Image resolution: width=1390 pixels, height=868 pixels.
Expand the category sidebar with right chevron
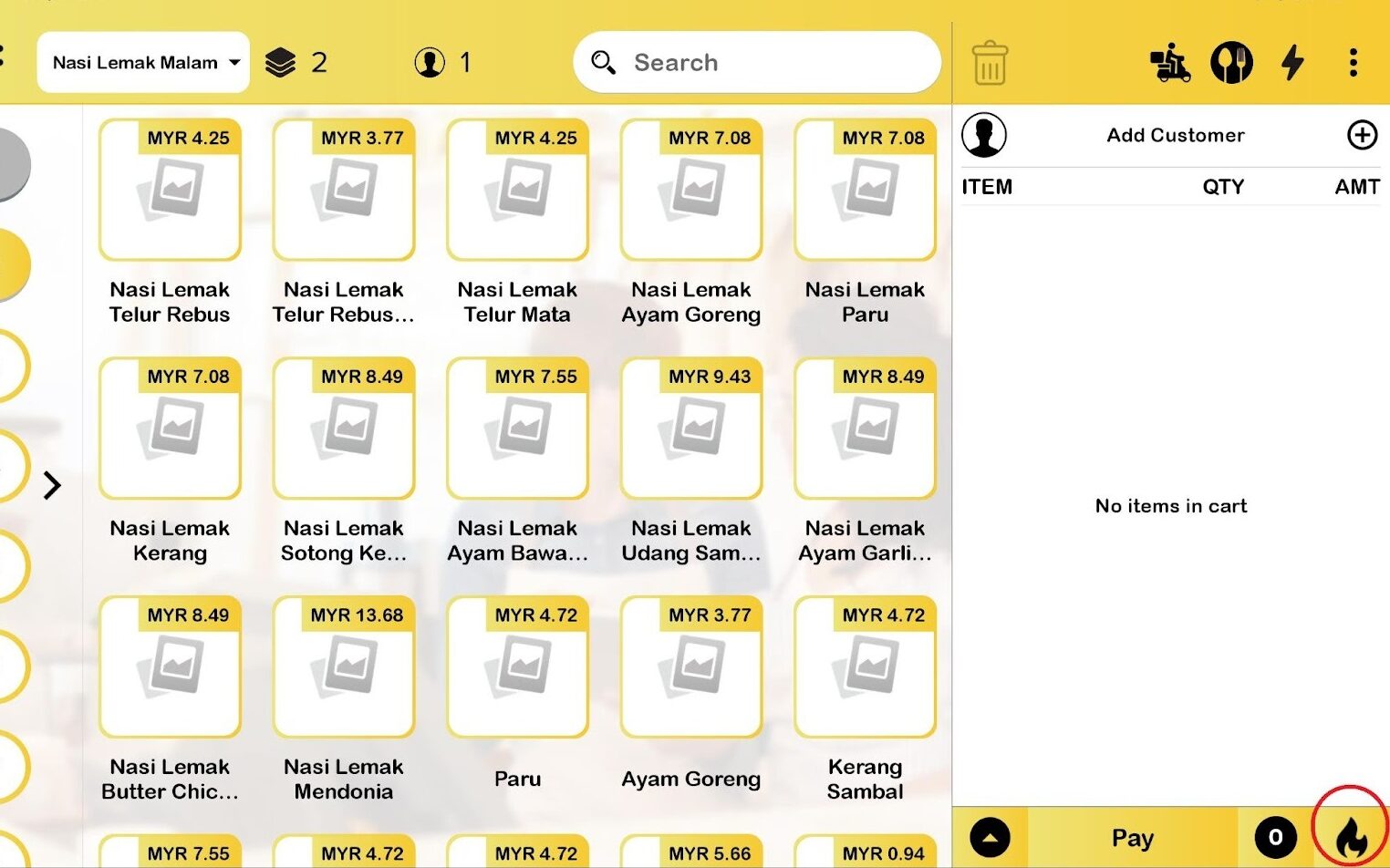click(x=52, y=485)
